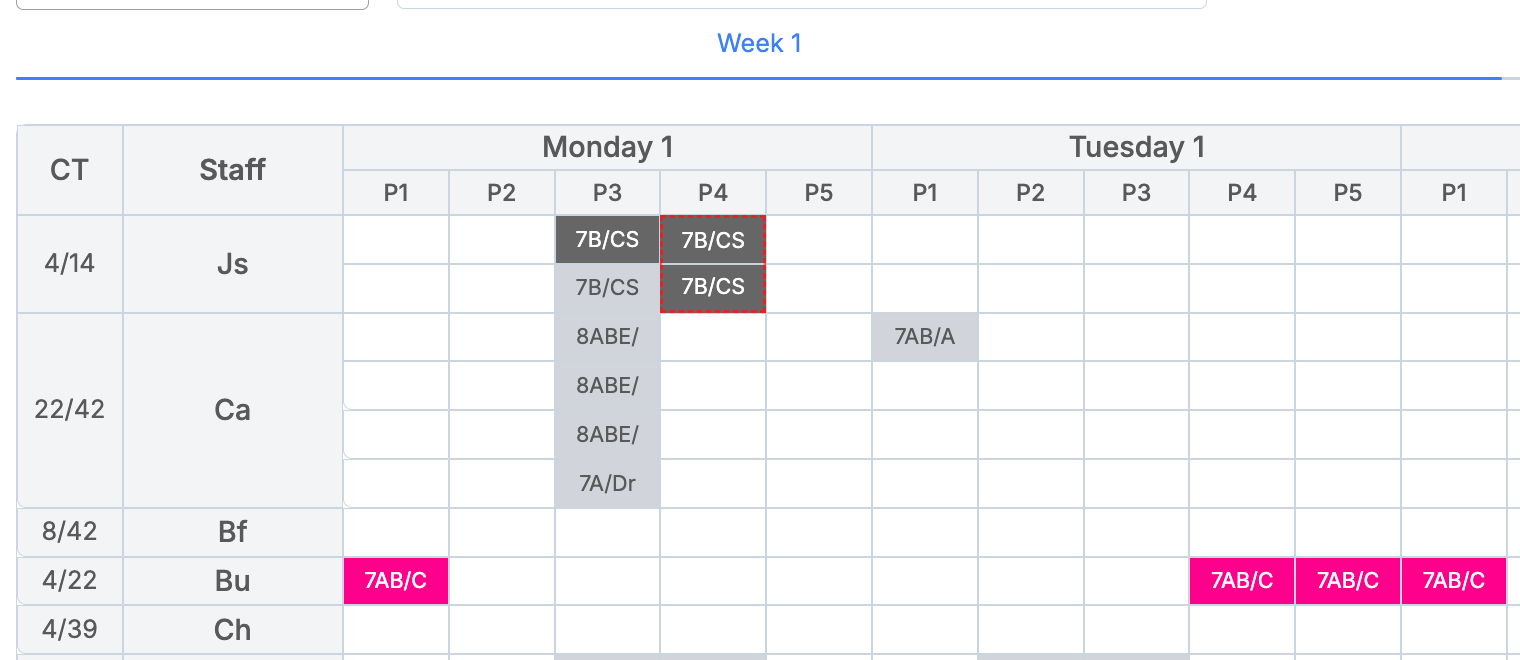Switch to the Week 1 tab
The width and height of the screenshot is (1520, 660).
coord(759,43)
